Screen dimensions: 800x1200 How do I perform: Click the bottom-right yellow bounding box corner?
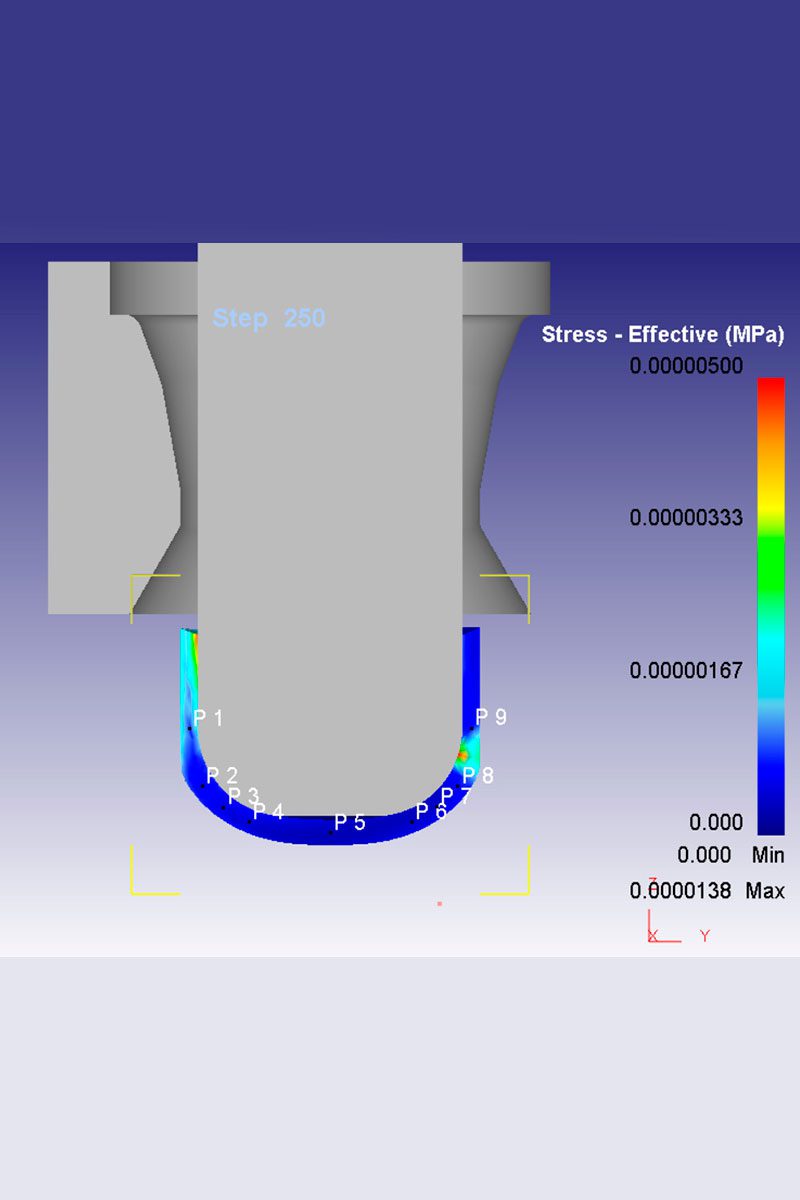tap(526, 891)
